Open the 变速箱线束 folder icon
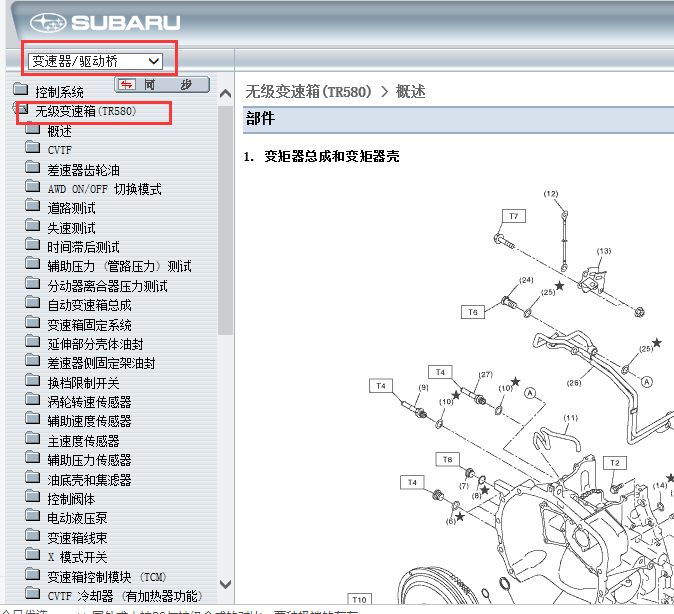674x614 pixels. (x=32, y=534)
